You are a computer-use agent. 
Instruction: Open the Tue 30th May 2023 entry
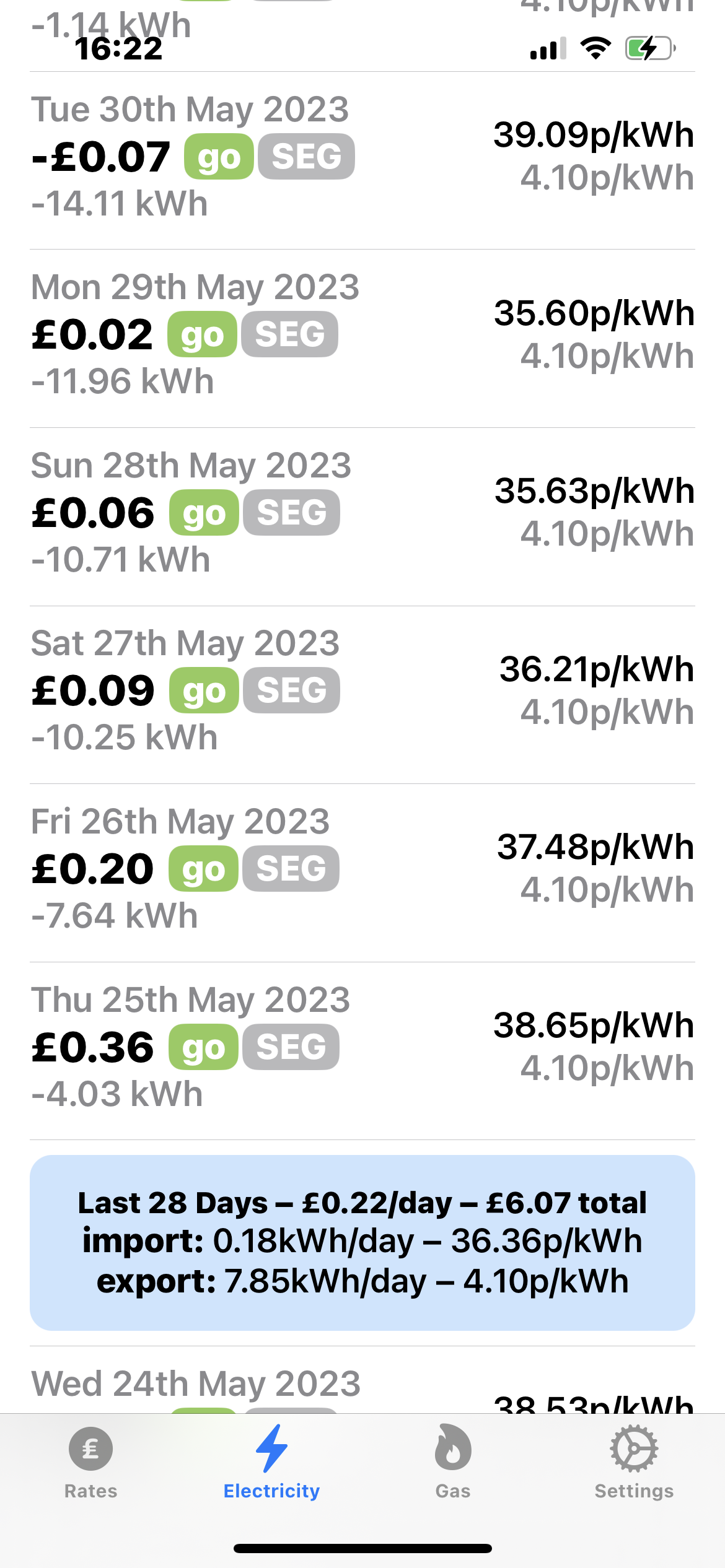(x=190, y=110)
